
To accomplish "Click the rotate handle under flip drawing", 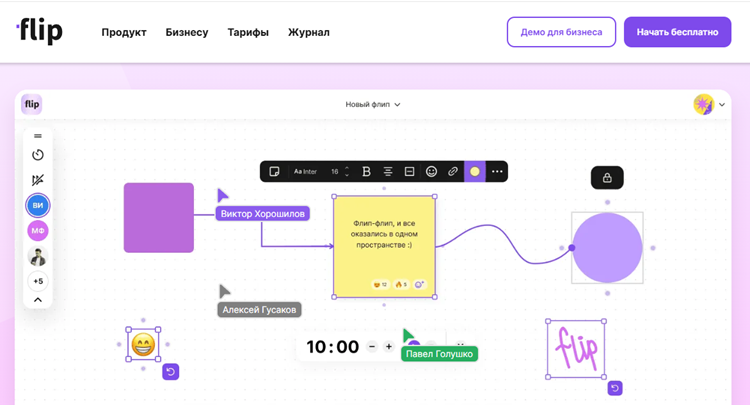I will pyautogui.click(x=615, y=388).
